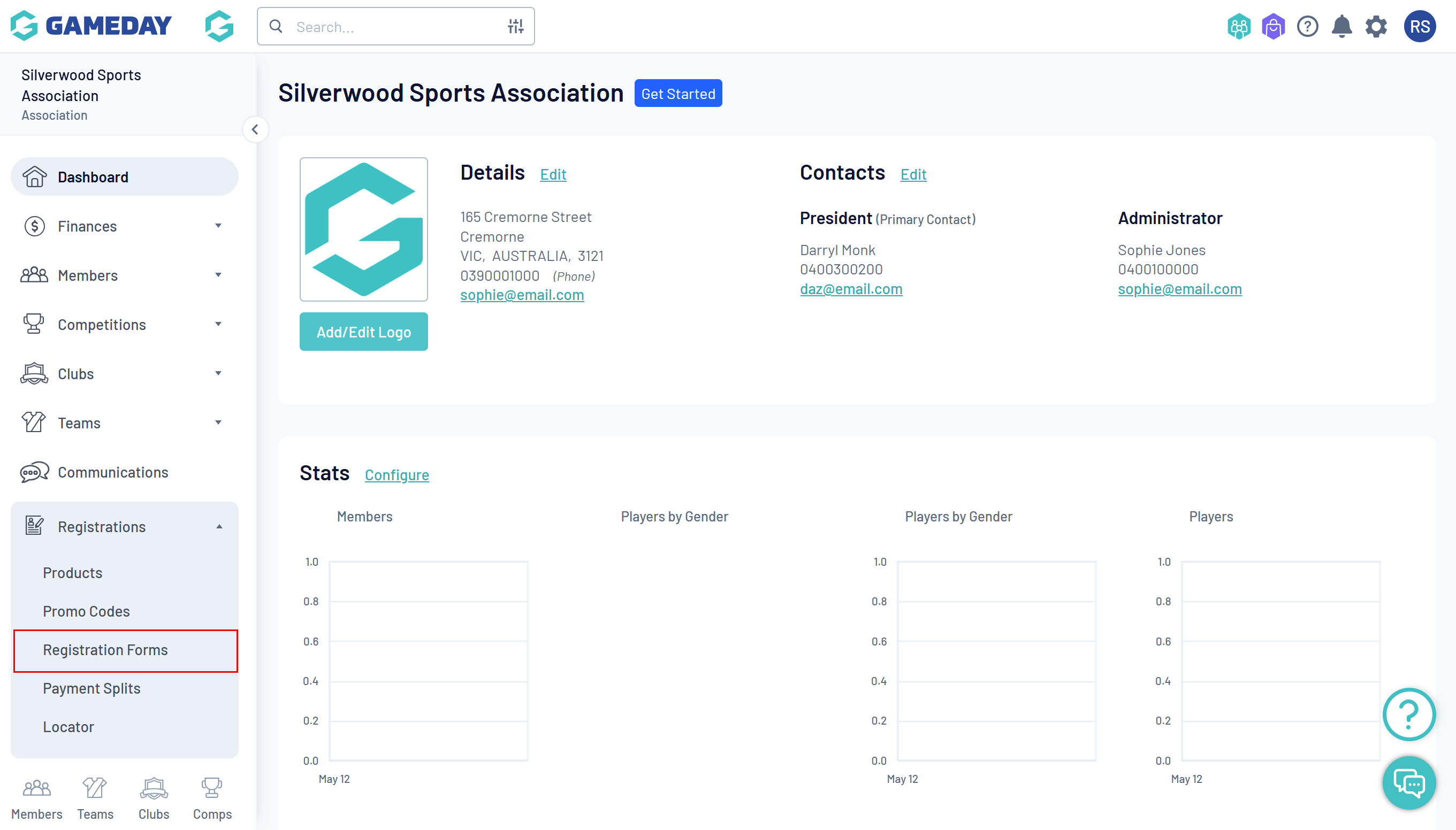Open the purple marketplace bag icon

pos(1272,26)
